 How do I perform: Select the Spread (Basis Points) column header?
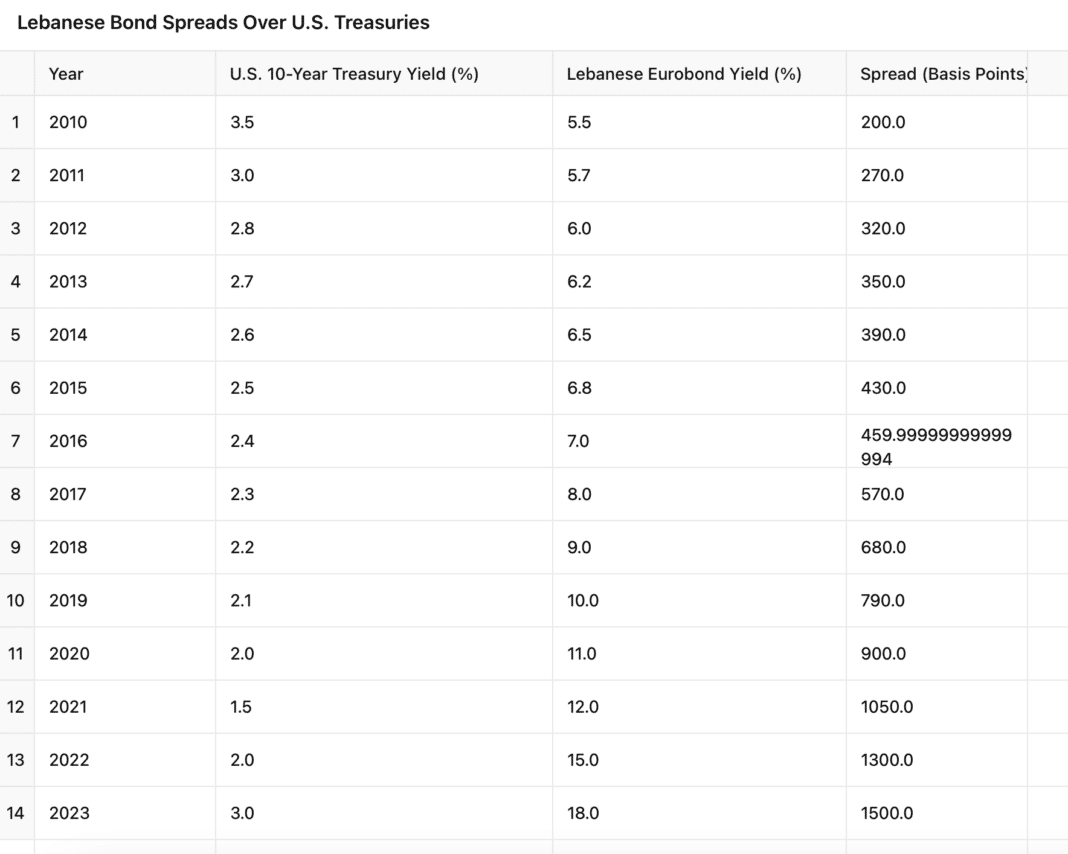click(943, 74)
